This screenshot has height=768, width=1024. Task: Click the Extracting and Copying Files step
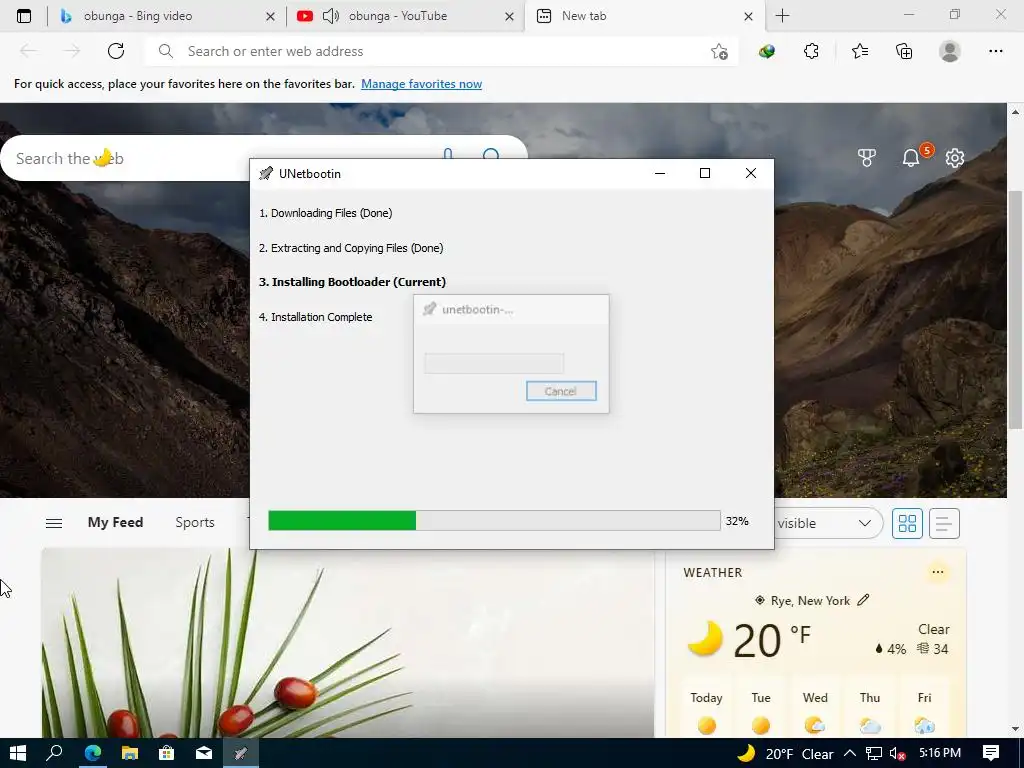(x=351, y=248)
